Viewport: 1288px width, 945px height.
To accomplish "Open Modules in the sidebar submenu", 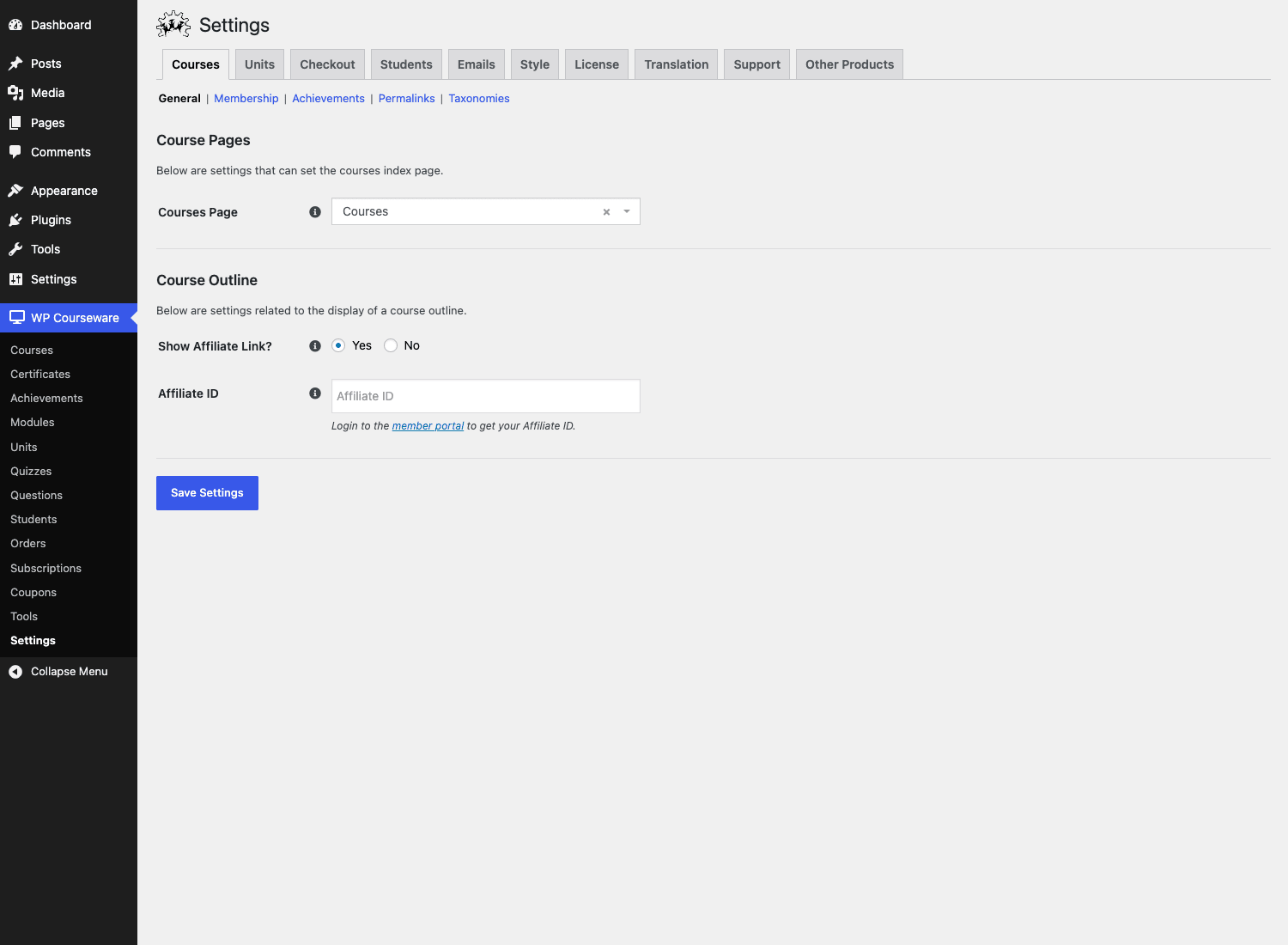I will coord(33,423).
